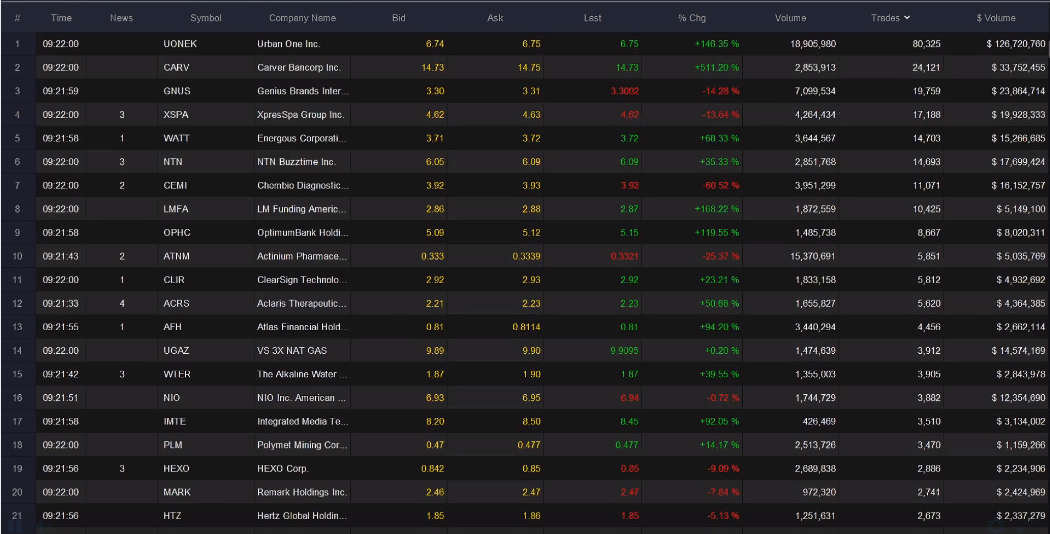Select the HEXO symbol
Image resolution: width=1050 pixels, height=534 pixels.
coord(176,468)
